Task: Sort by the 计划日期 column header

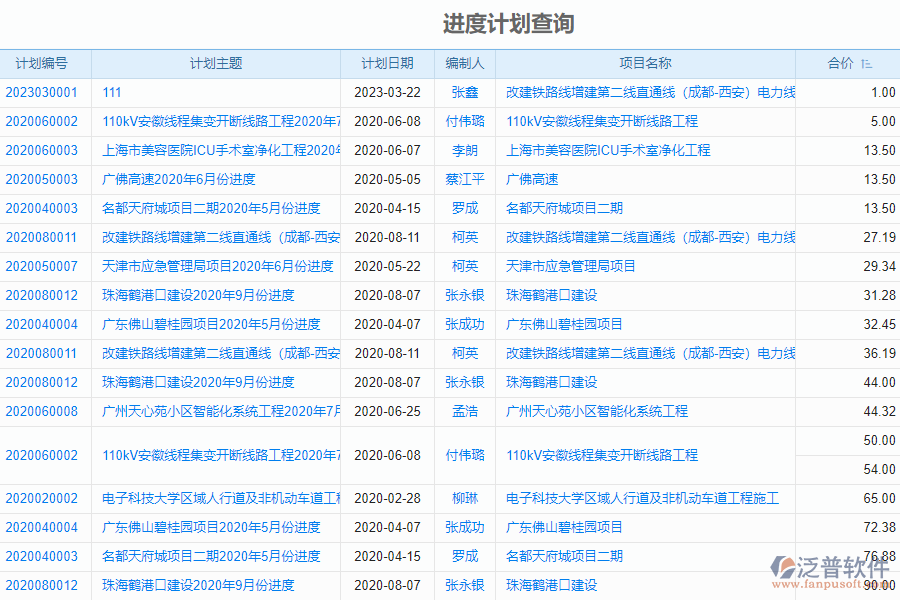Action: 387,62
